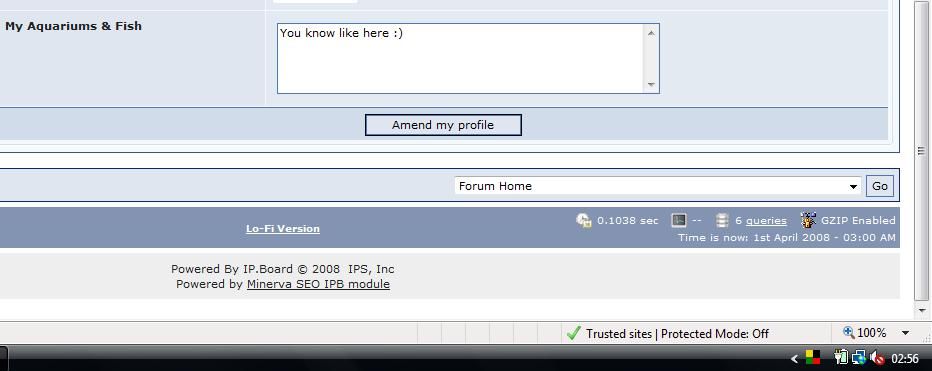This screenshot has height=371, width=932.
Task: Click the colored squares tray icon
Action: coord(813,357)
